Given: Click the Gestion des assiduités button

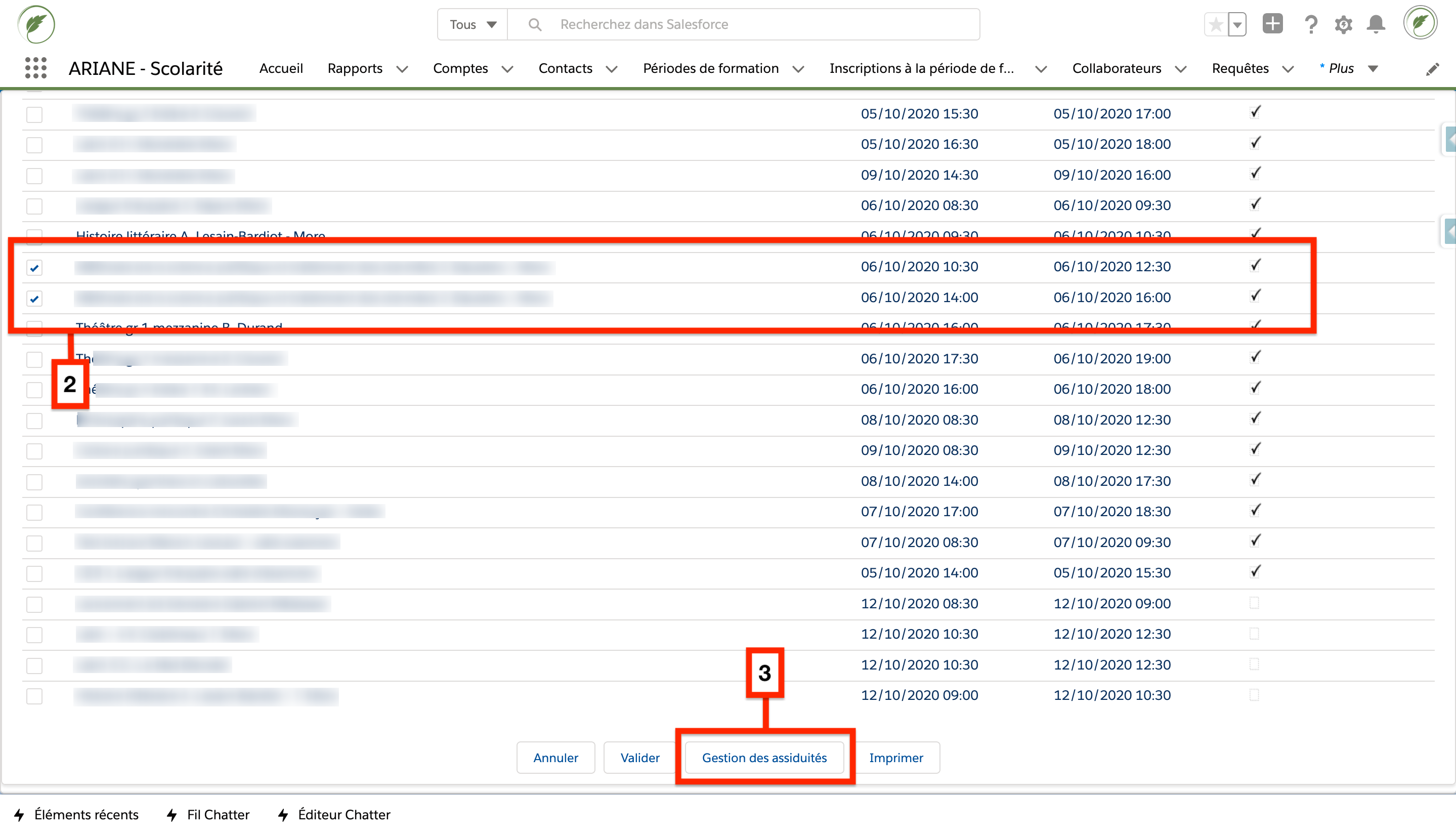Looking at the screenshot, I should click(x=764, y=758).
